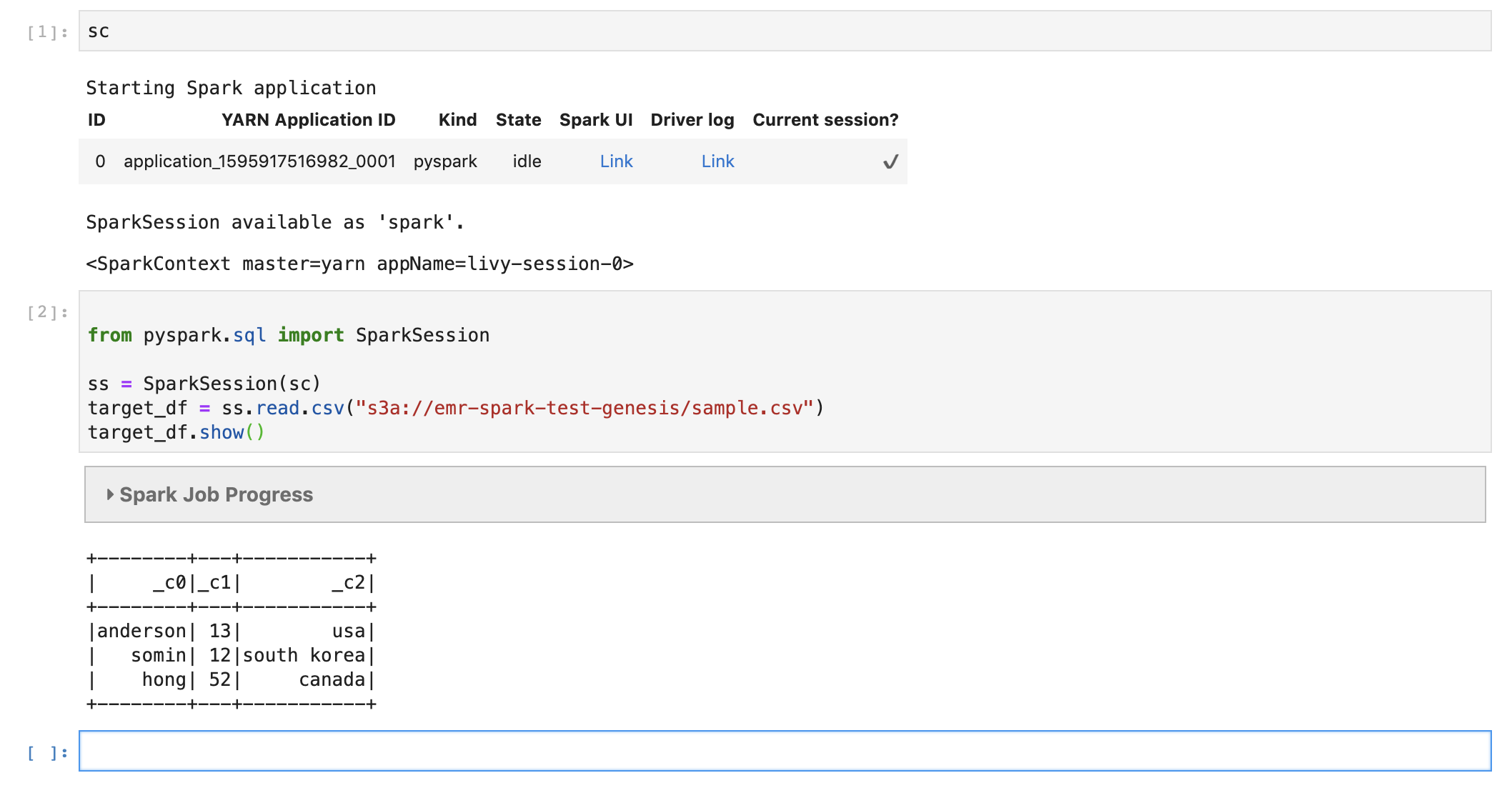Select the cell prompt labeled [1]:
The height and width of the screenshot is (803, 1512).
pos(47,32)
